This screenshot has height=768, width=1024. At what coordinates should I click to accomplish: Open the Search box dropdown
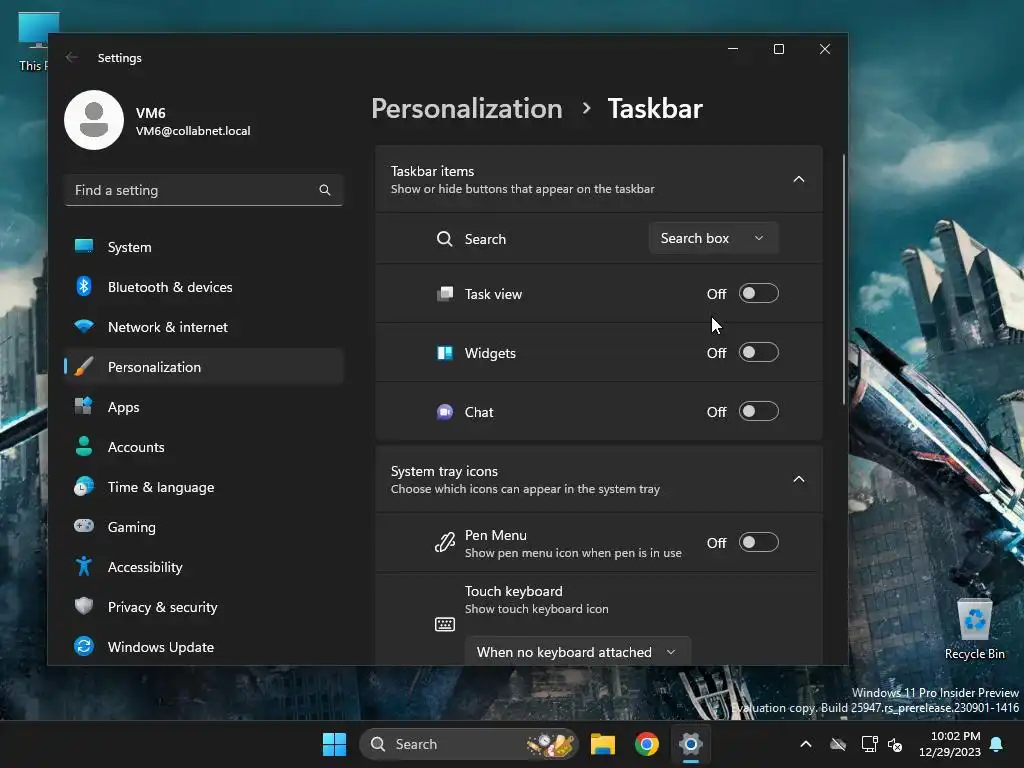pos(713,238)
